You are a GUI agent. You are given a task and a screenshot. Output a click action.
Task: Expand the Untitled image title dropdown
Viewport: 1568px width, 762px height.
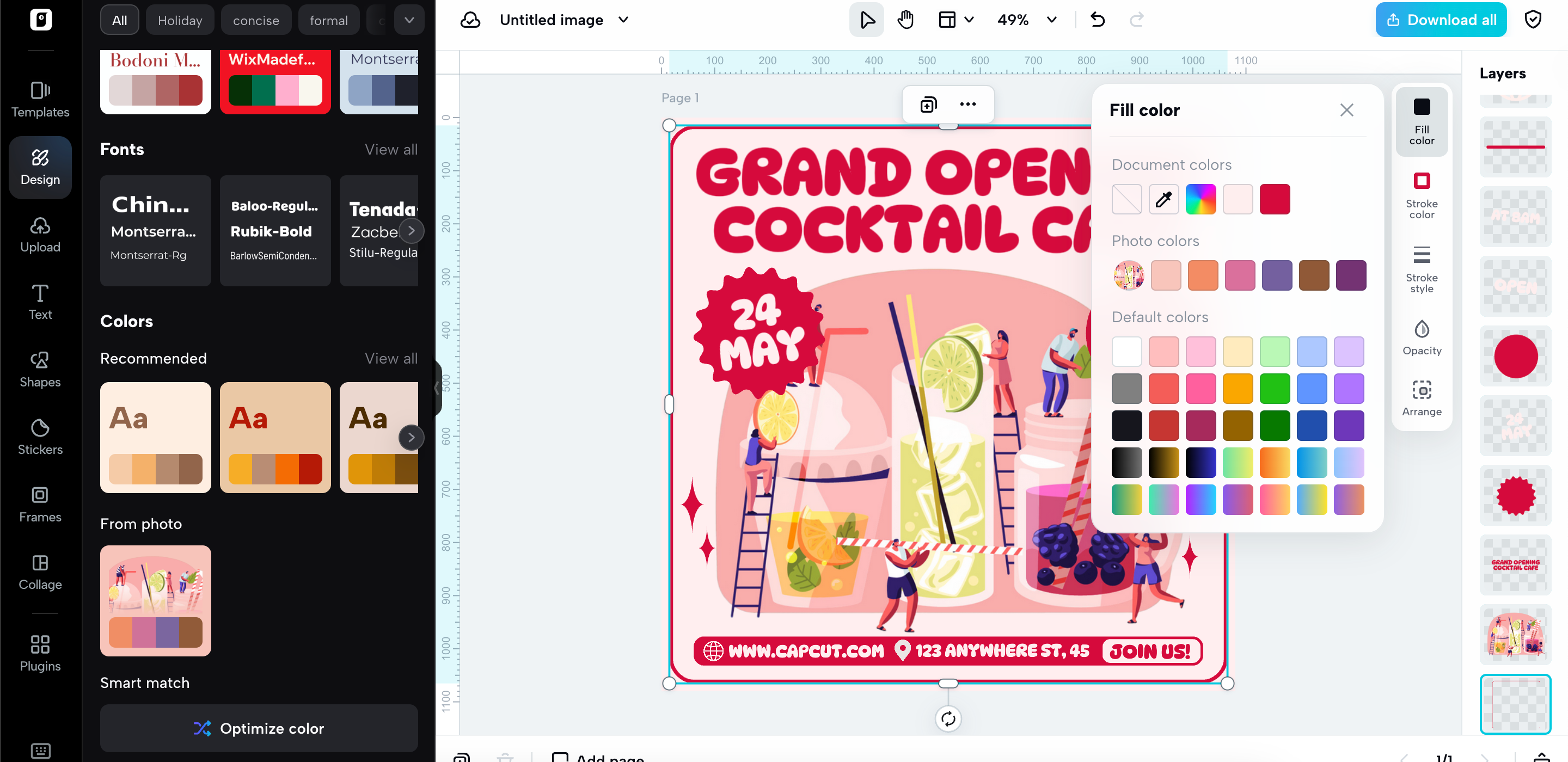[x=623, y=20]
